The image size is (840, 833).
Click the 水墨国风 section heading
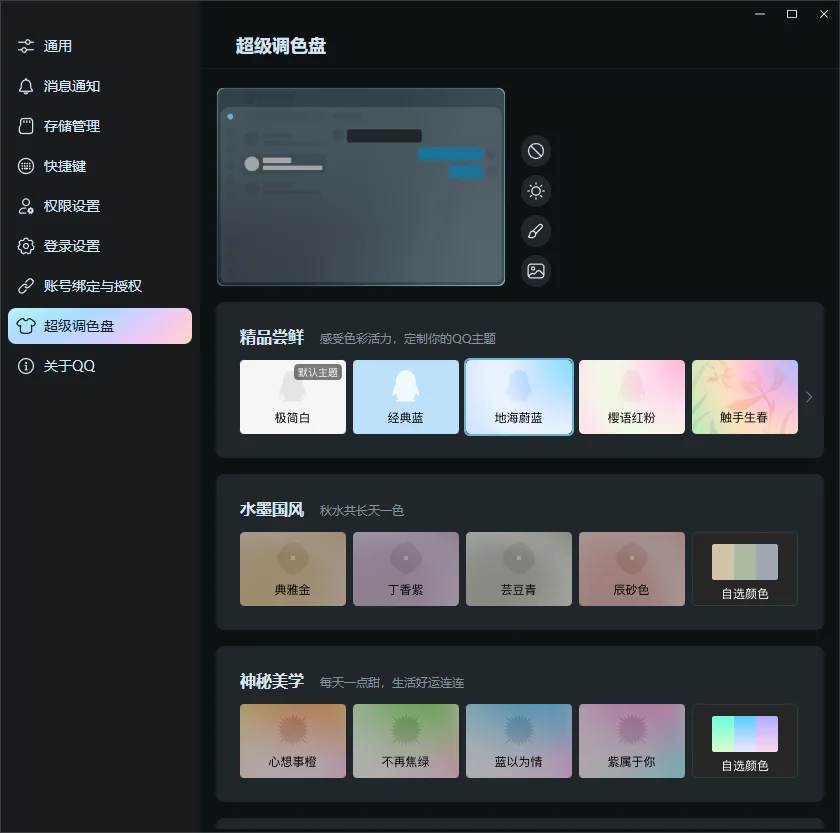(x=272, y=509)
